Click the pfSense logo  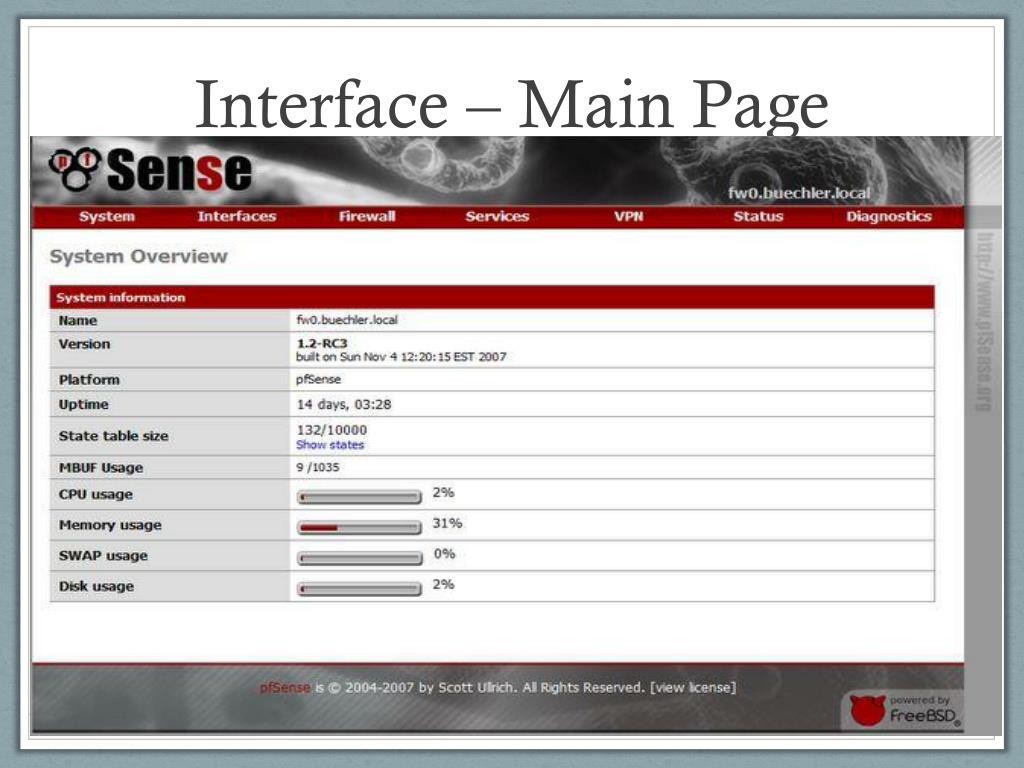pyautogui.click(x=150, y=170)
